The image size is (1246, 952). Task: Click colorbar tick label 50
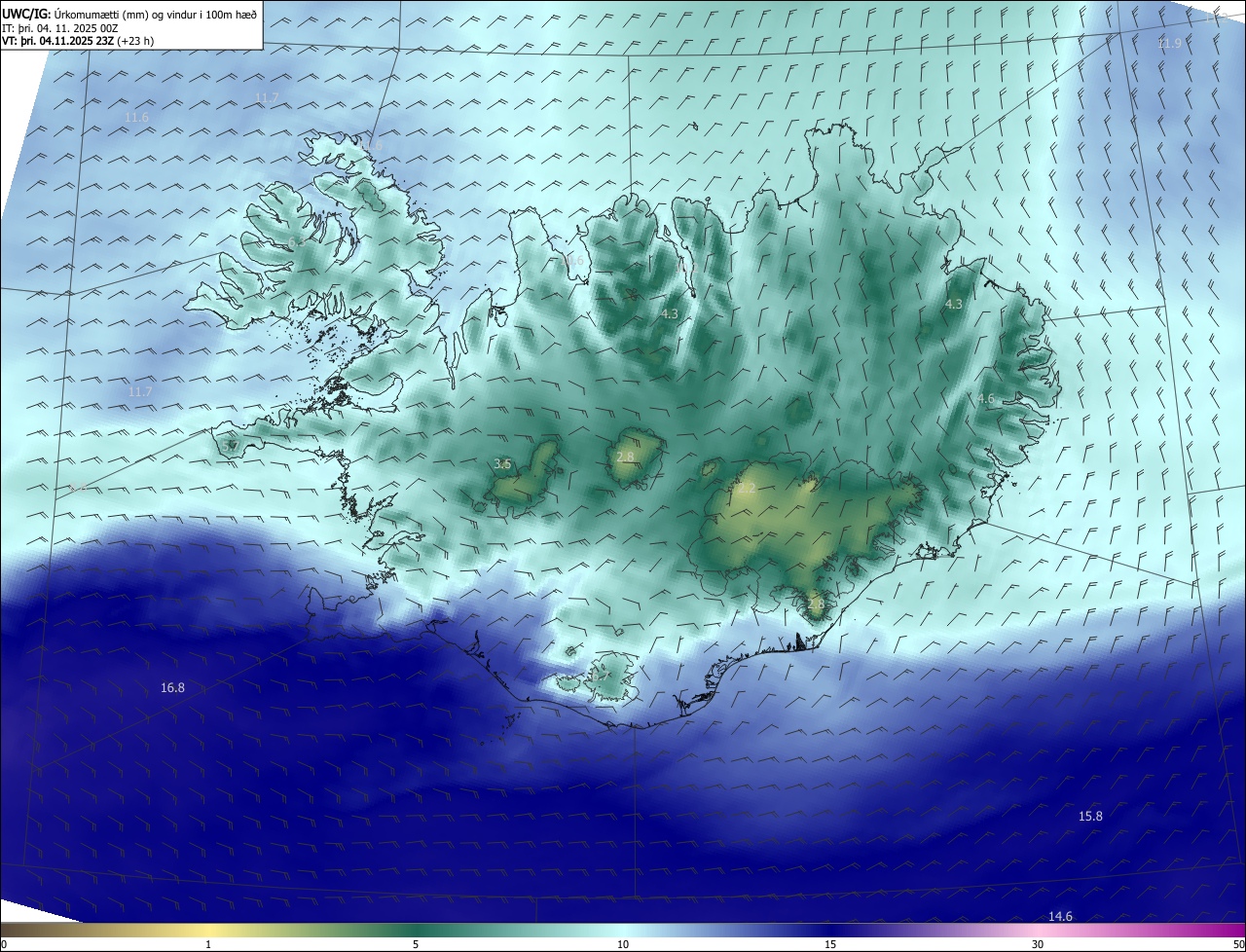click(x=1238, y=944)
